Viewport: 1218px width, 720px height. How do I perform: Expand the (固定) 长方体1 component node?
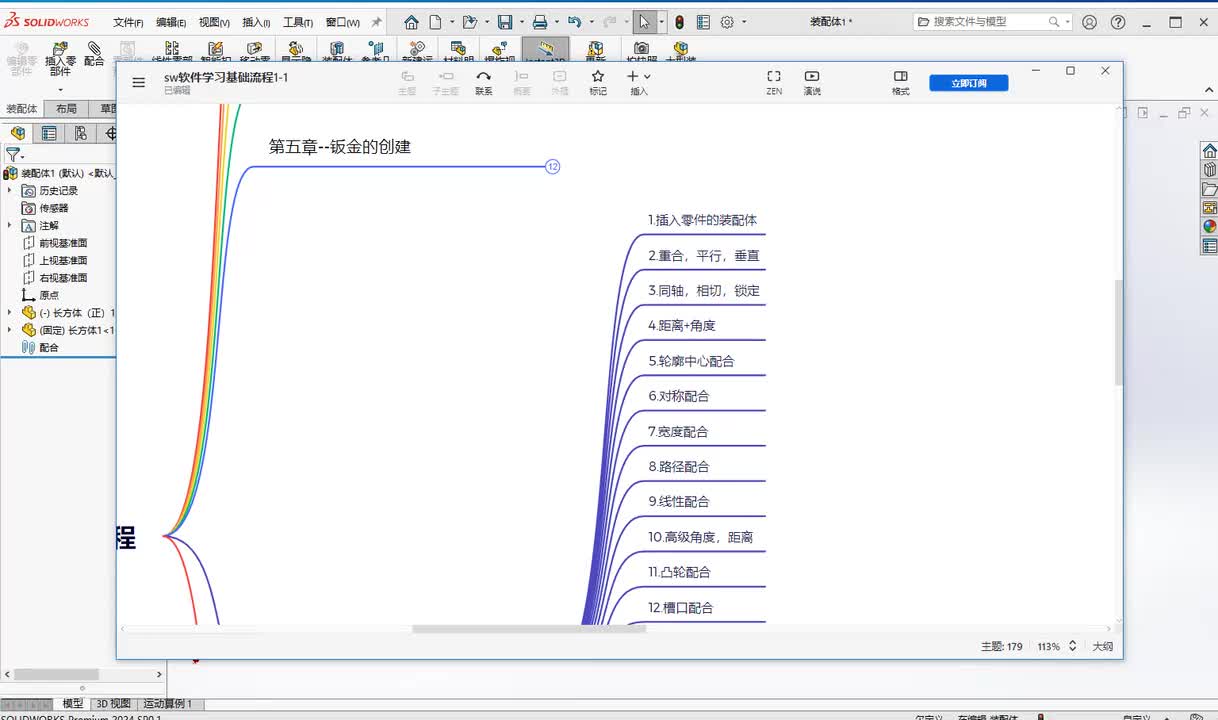[x=9, y=330]
